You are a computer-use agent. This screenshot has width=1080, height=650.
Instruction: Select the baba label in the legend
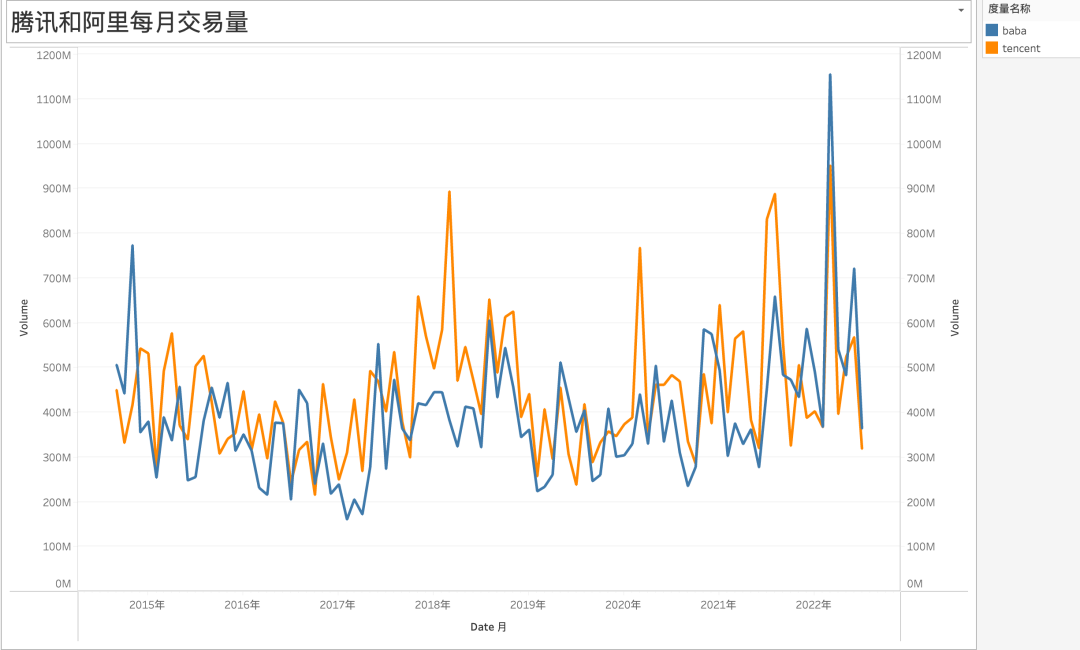point(1014,31)
